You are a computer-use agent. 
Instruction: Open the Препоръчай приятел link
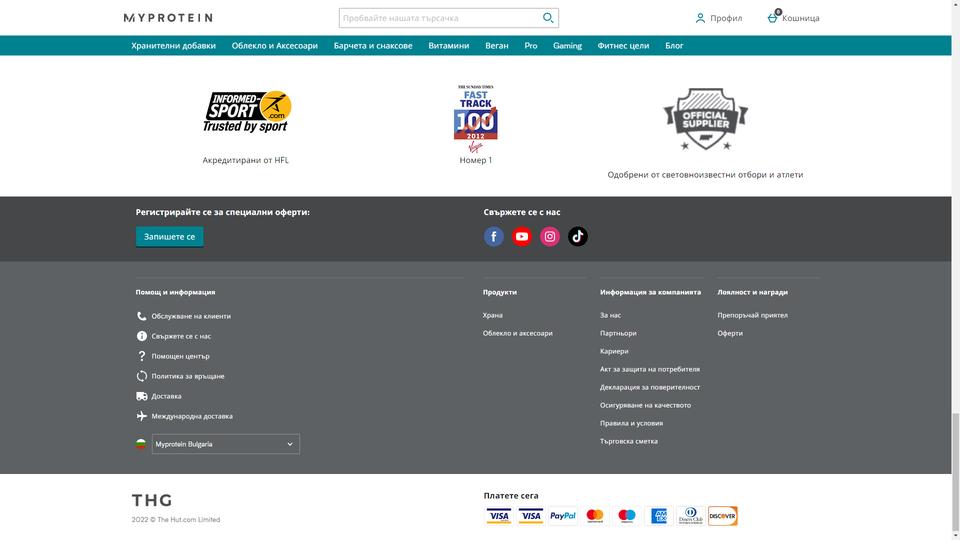(752, 315)
